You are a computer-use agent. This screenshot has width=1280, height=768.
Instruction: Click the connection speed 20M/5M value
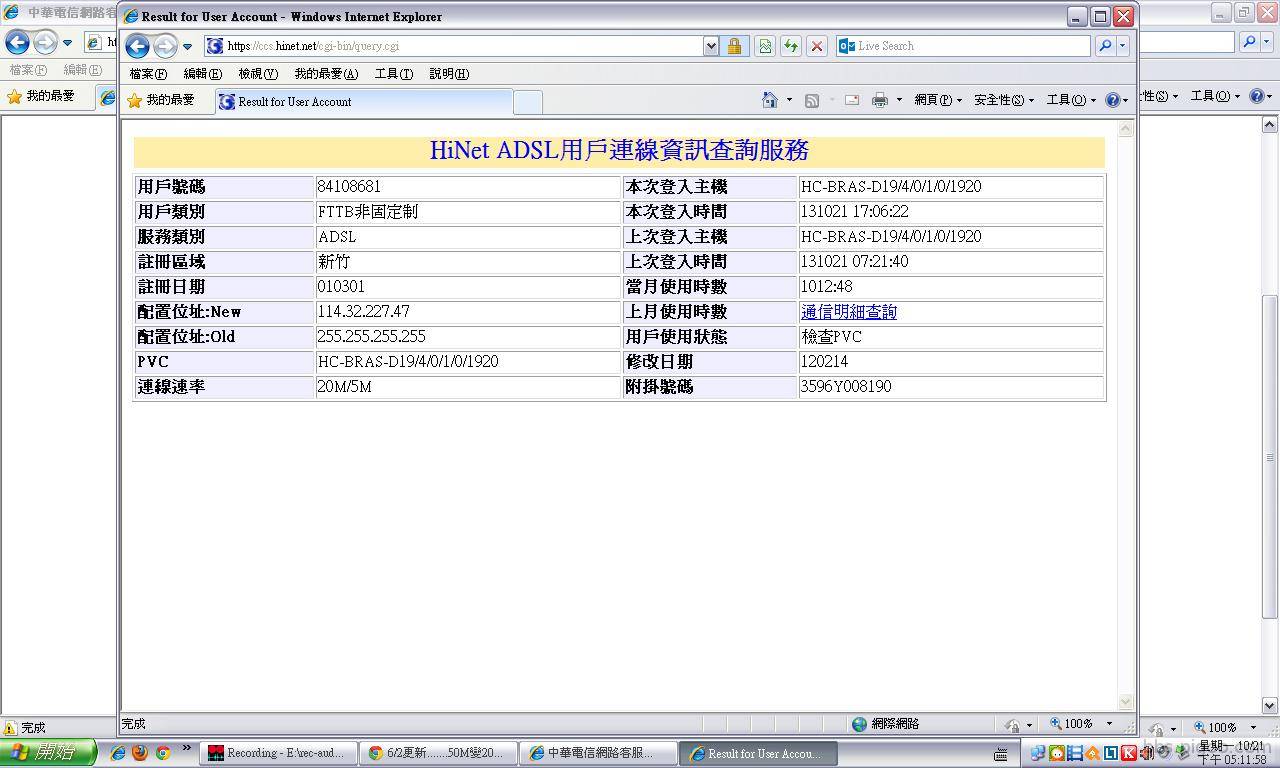click(344, 387)
